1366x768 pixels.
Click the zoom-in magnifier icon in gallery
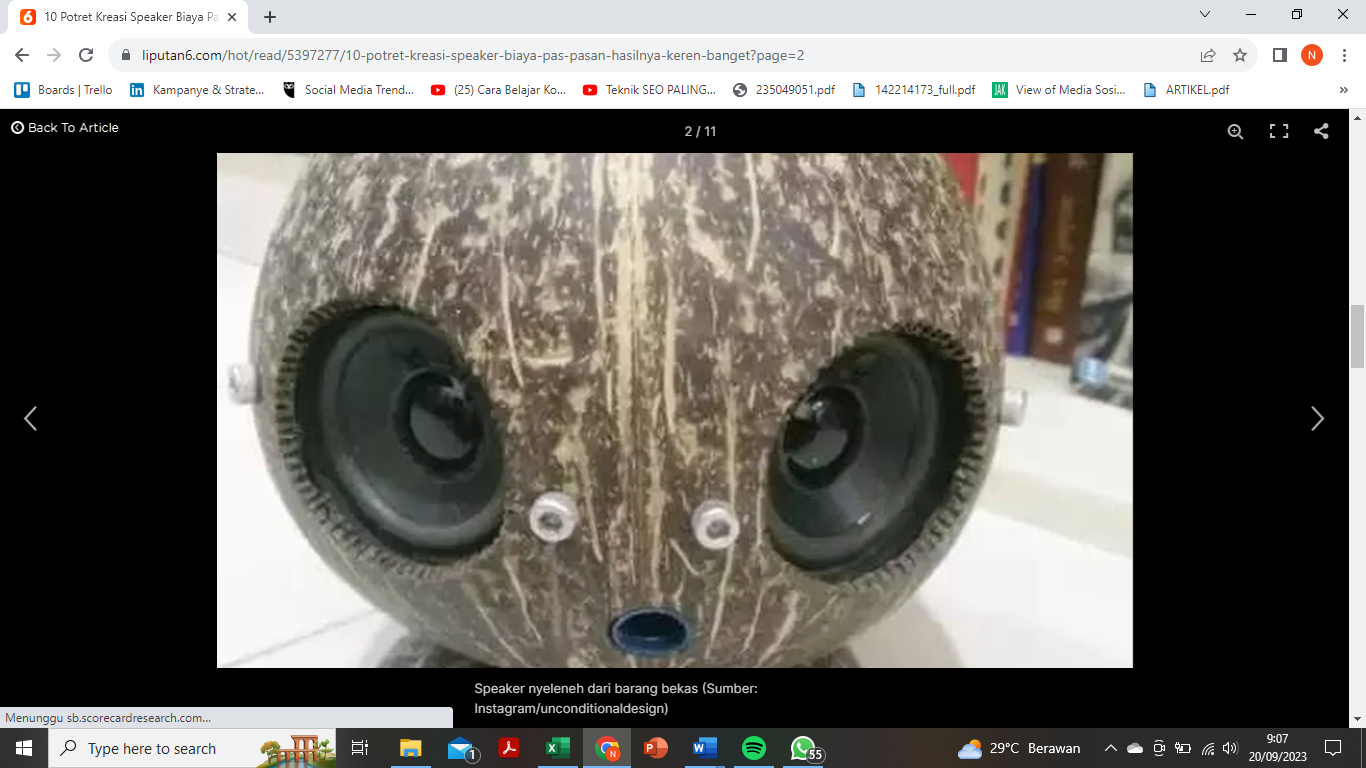1235,131
